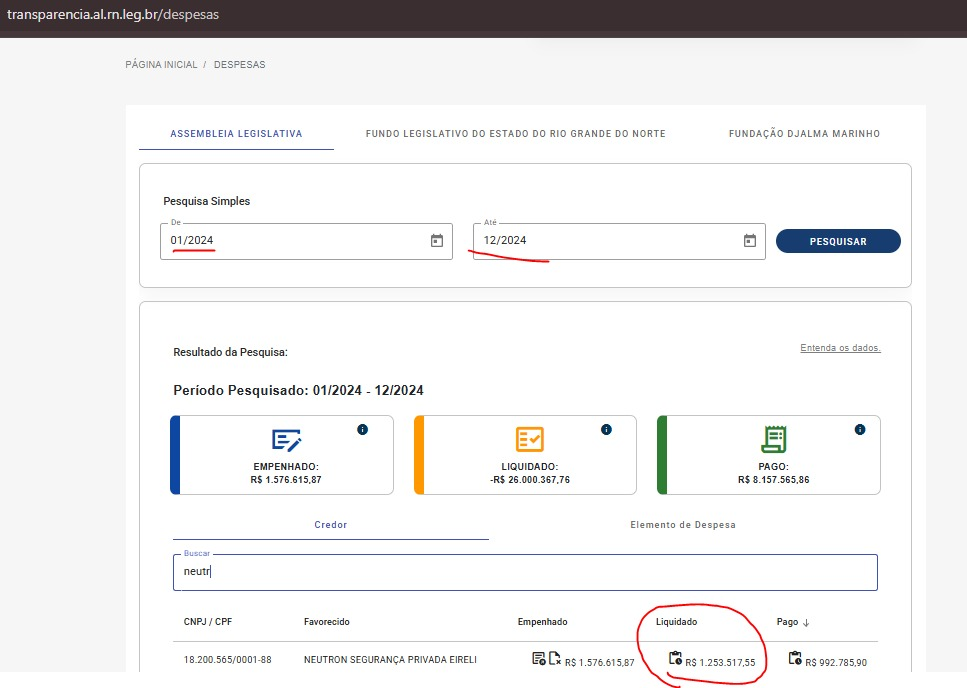The width and height of the screenshot is (967, 688).
Task: Open the Entenda os dados link
Action: (x=841, y=348)
